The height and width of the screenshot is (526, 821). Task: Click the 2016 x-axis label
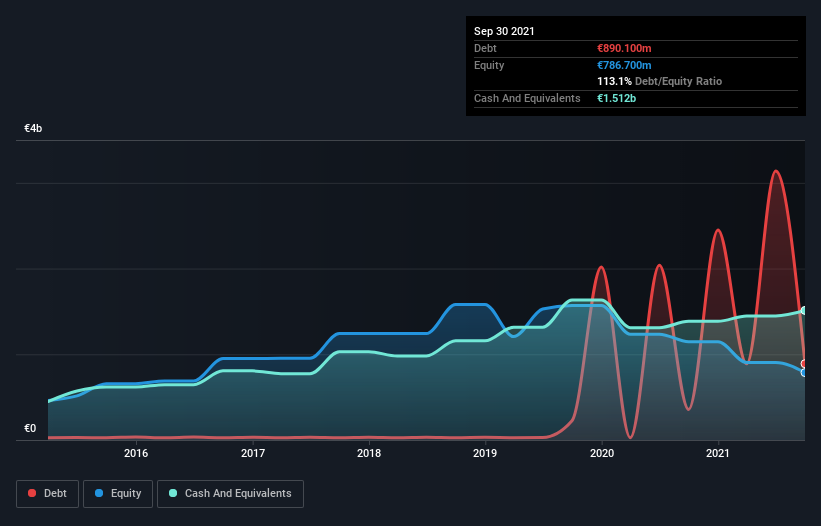136,453
